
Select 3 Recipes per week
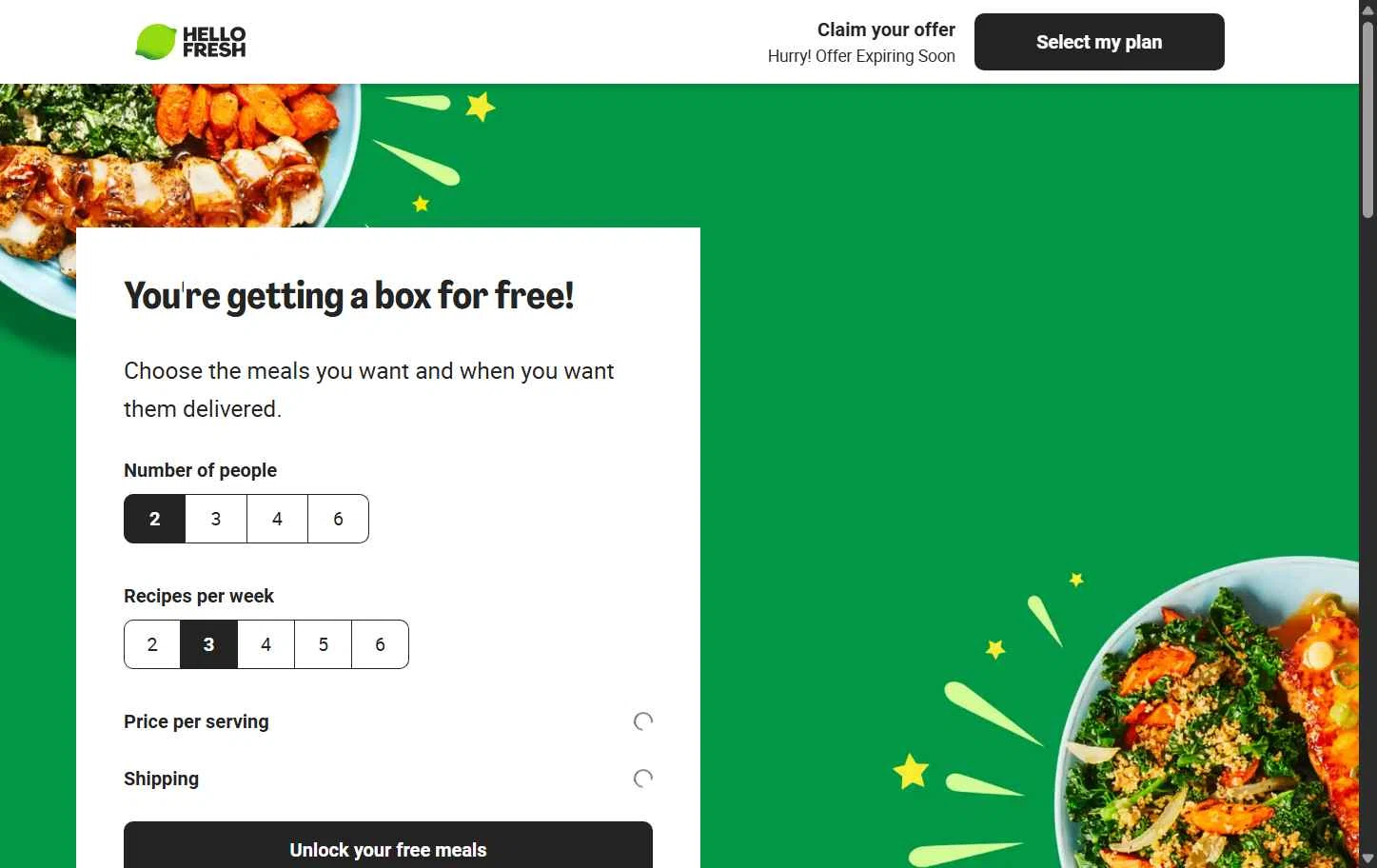pos(208,644)
